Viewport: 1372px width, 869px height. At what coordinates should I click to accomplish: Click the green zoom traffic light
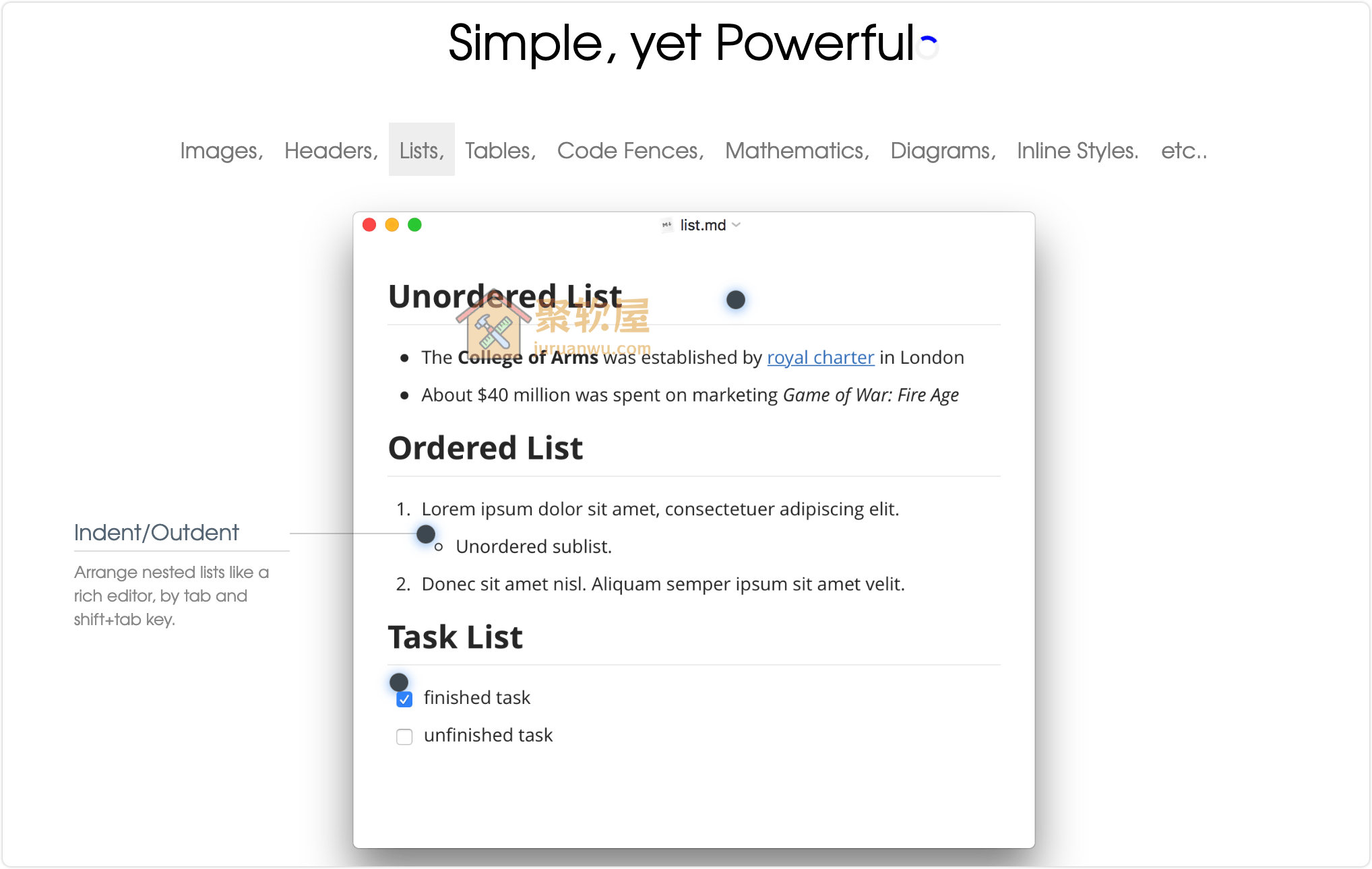coord(414,225)
